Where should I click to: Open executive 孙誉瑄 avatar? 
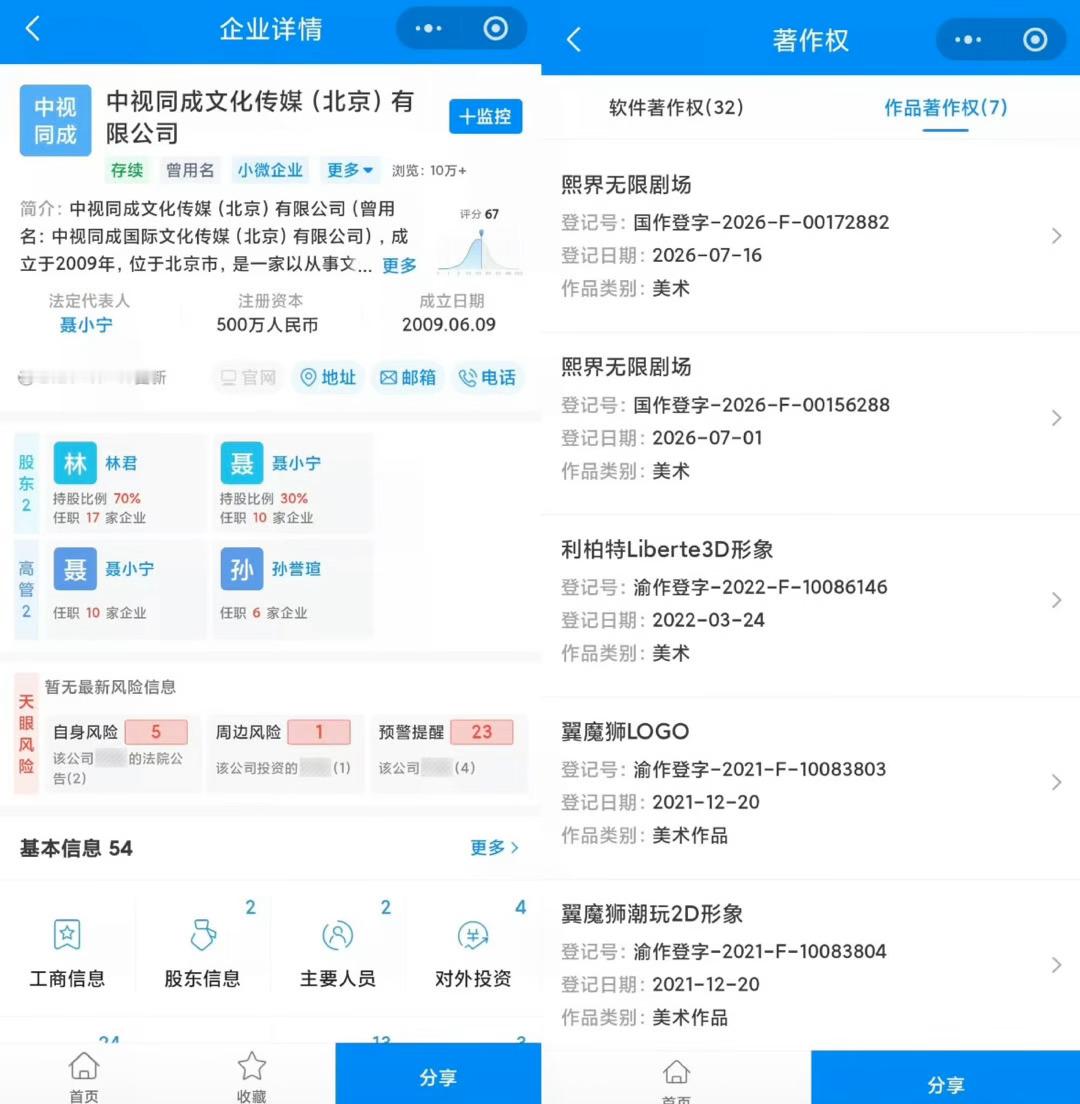point(242,569)
